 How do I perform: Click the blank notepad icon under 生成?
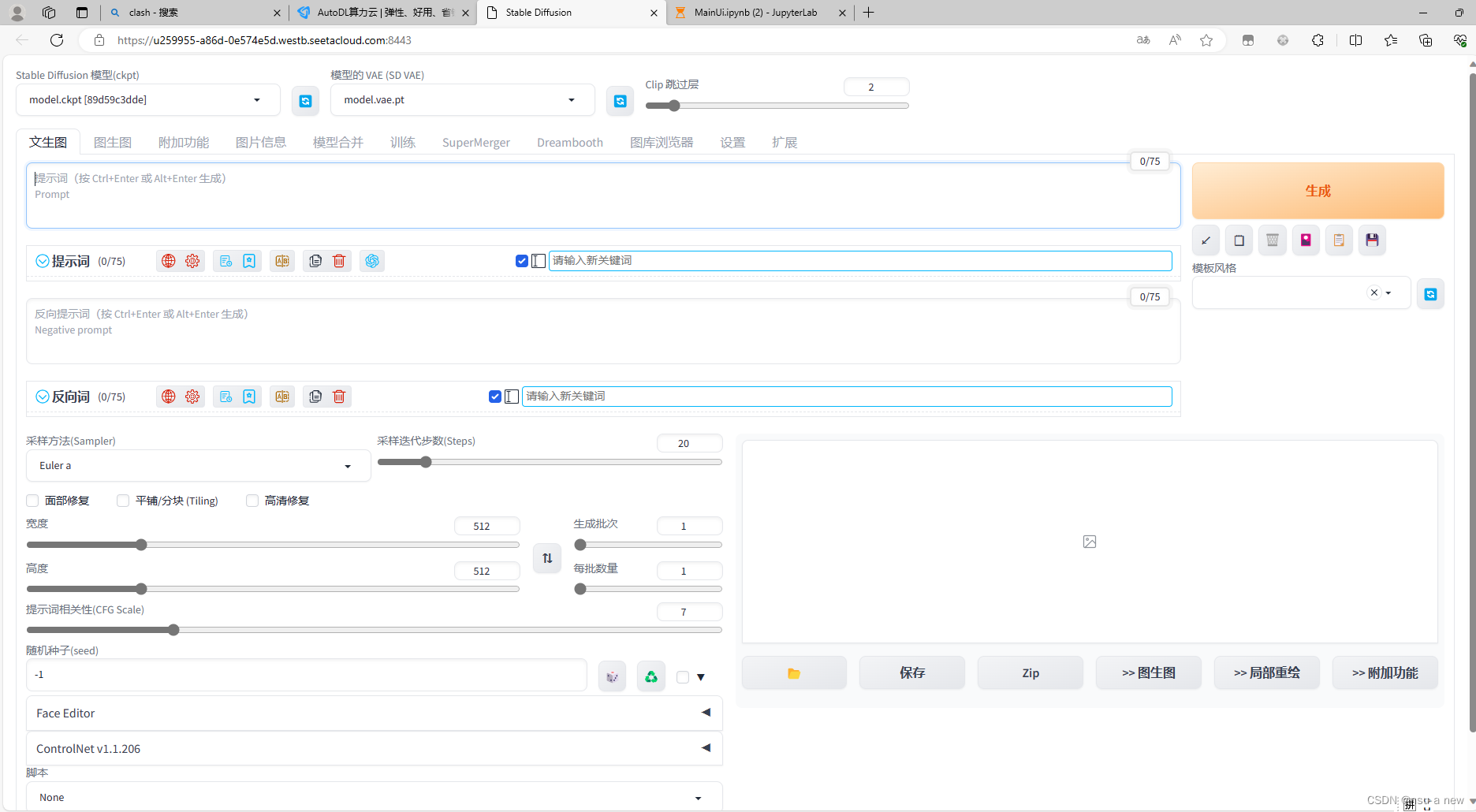pos(1239,240)
